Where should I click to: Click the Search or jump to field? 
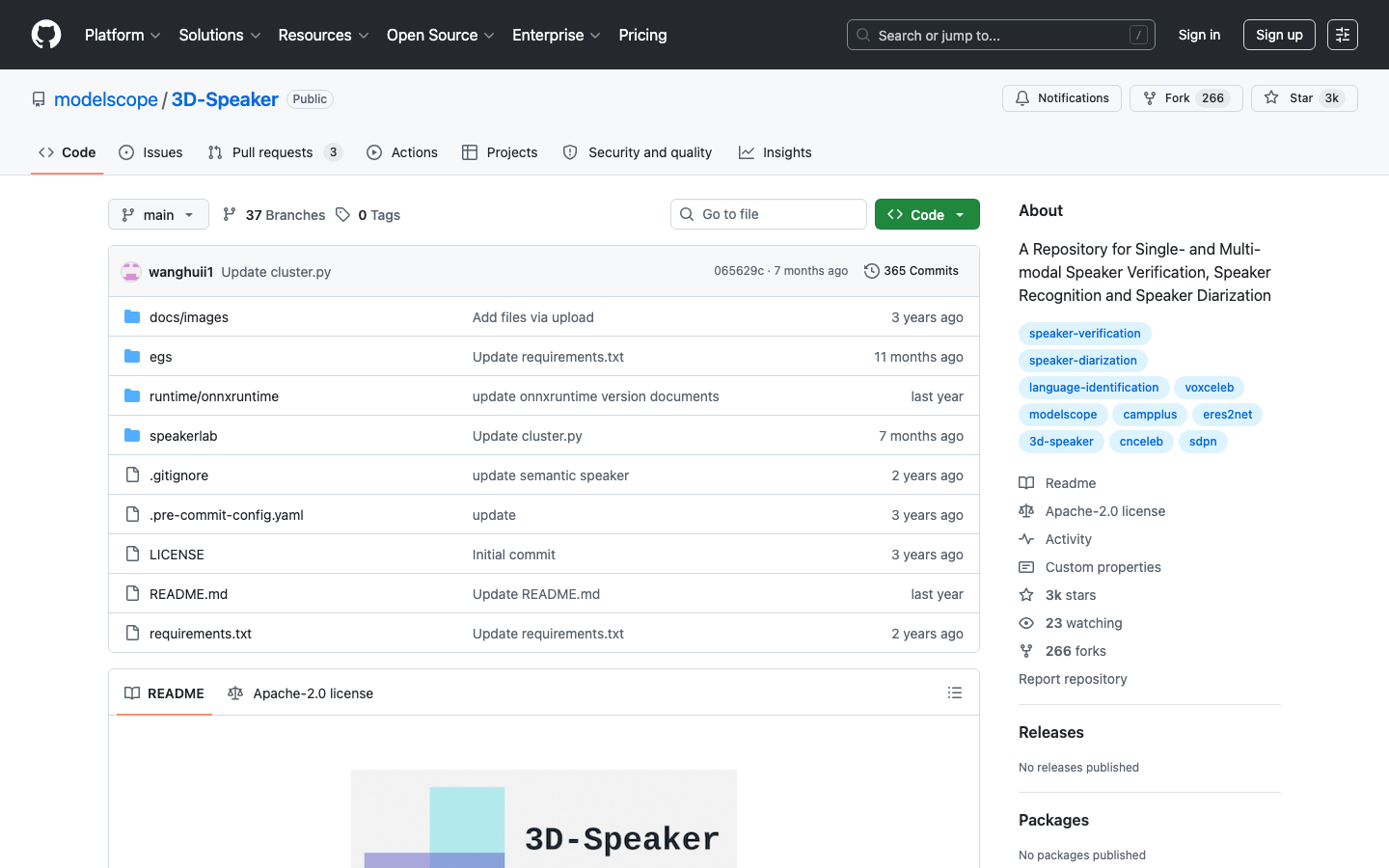tap(1001, 35)
